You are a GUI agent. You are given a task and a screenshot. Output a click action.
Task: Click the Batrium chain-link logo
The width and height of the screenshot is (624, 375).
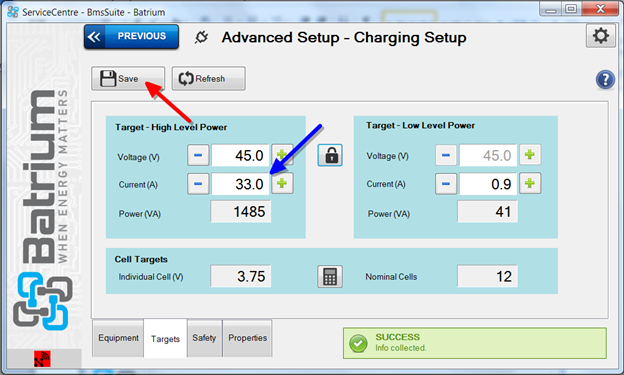(x=42, y=301)
